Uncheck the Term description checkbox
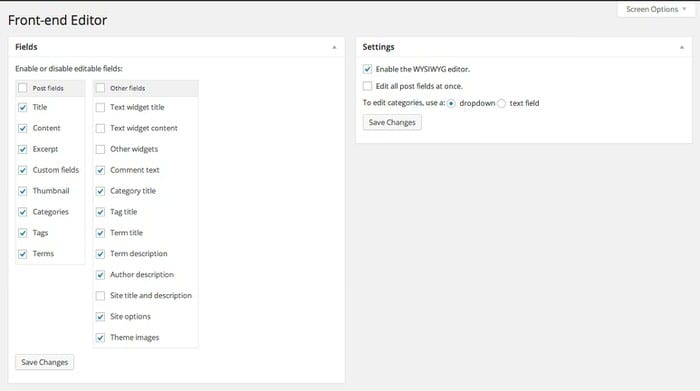 pos(100,254)
